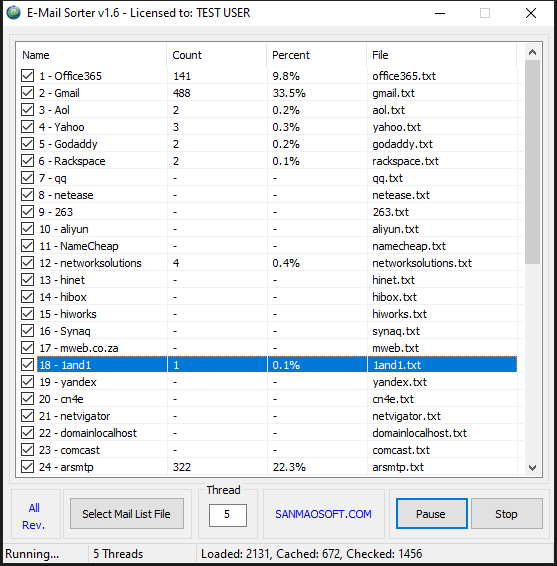This screenshot has height=566, width=557.
Task: Click the All link
Action: coord(34,508)
